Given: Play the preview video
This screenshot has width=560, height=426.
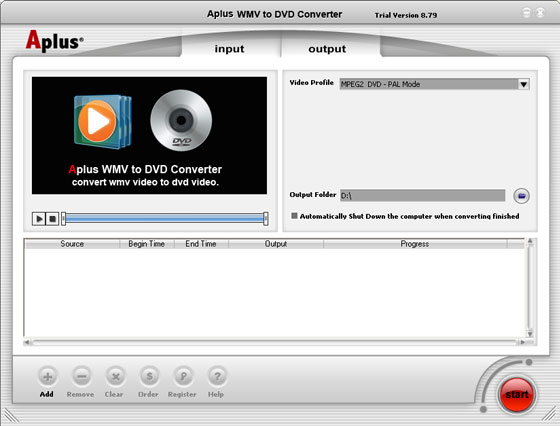Looking at the screenshot, I should 39,219.
